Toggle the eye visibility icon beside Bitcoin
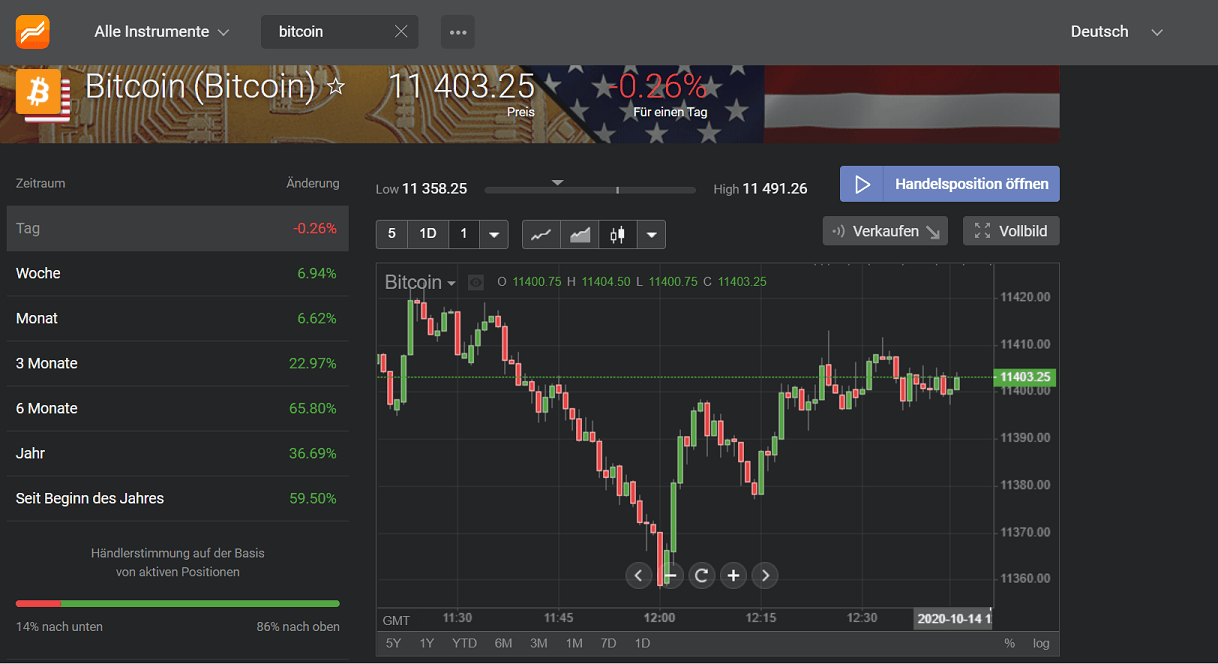The height and width of the screenshot is (664, 1218). (476, 282)
